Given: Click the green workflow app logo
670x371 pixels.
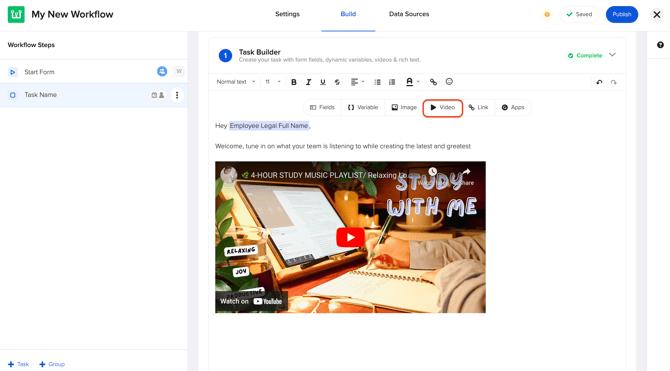Looking at the screenshot, I should coord(16,14).
